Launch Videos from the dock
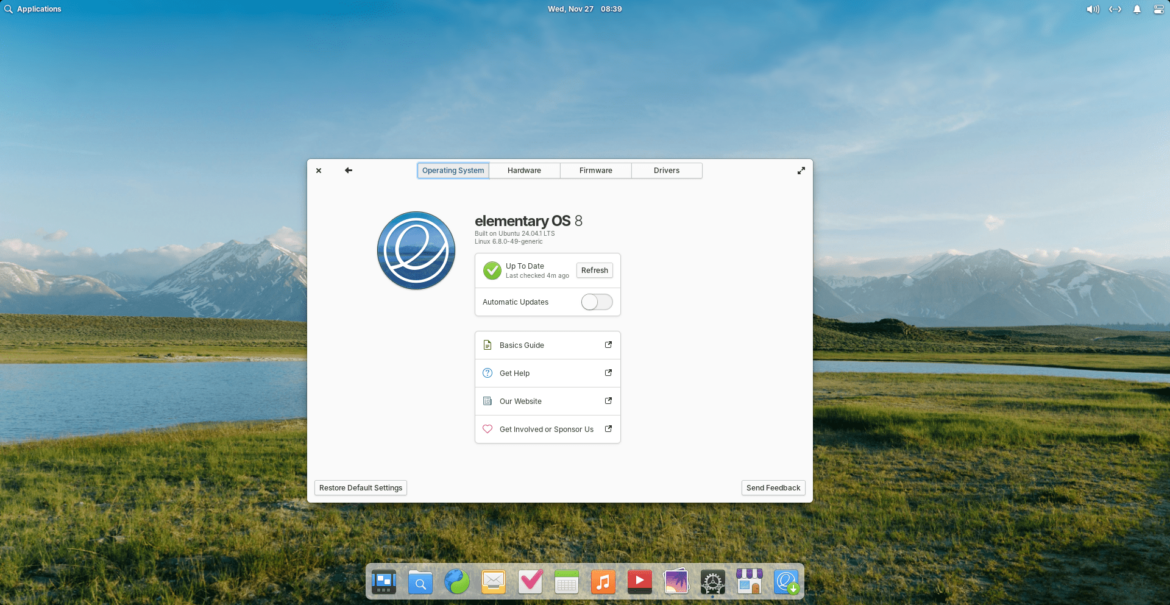The height and width of the screenshot is (605, 1170). click(x=639, y=581)
